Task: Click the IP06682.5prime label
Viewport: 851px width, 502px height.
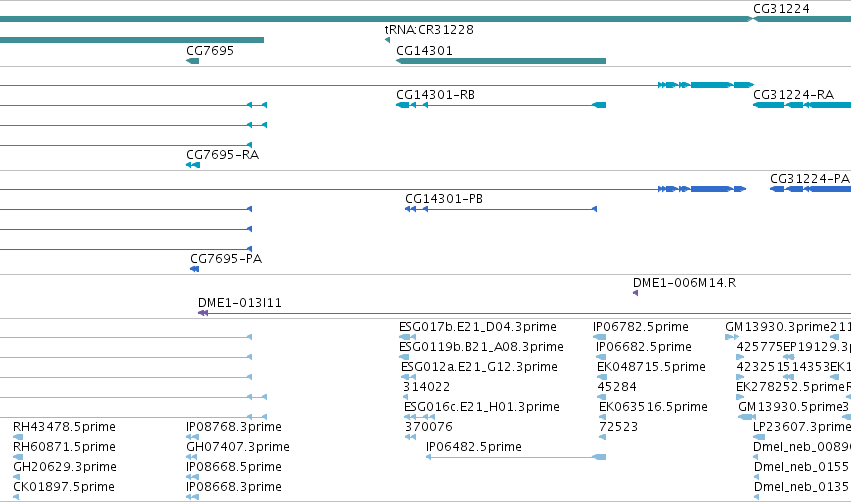Action: (x=644, y=347)
